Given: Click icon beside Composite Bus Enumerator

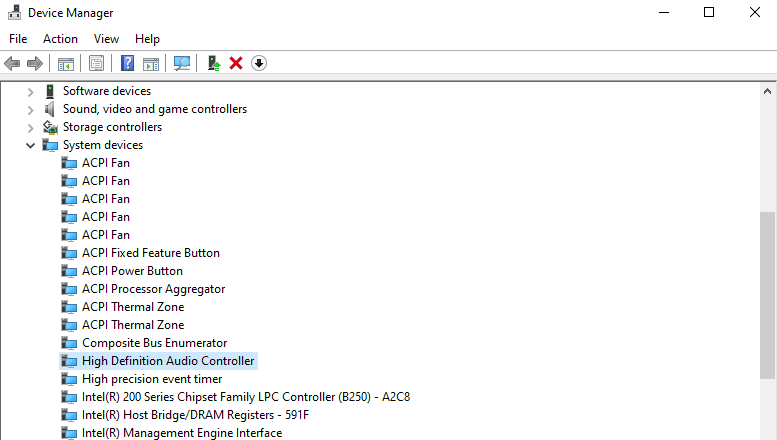Looking at the screenshot, I should click(x=69, y=343).
